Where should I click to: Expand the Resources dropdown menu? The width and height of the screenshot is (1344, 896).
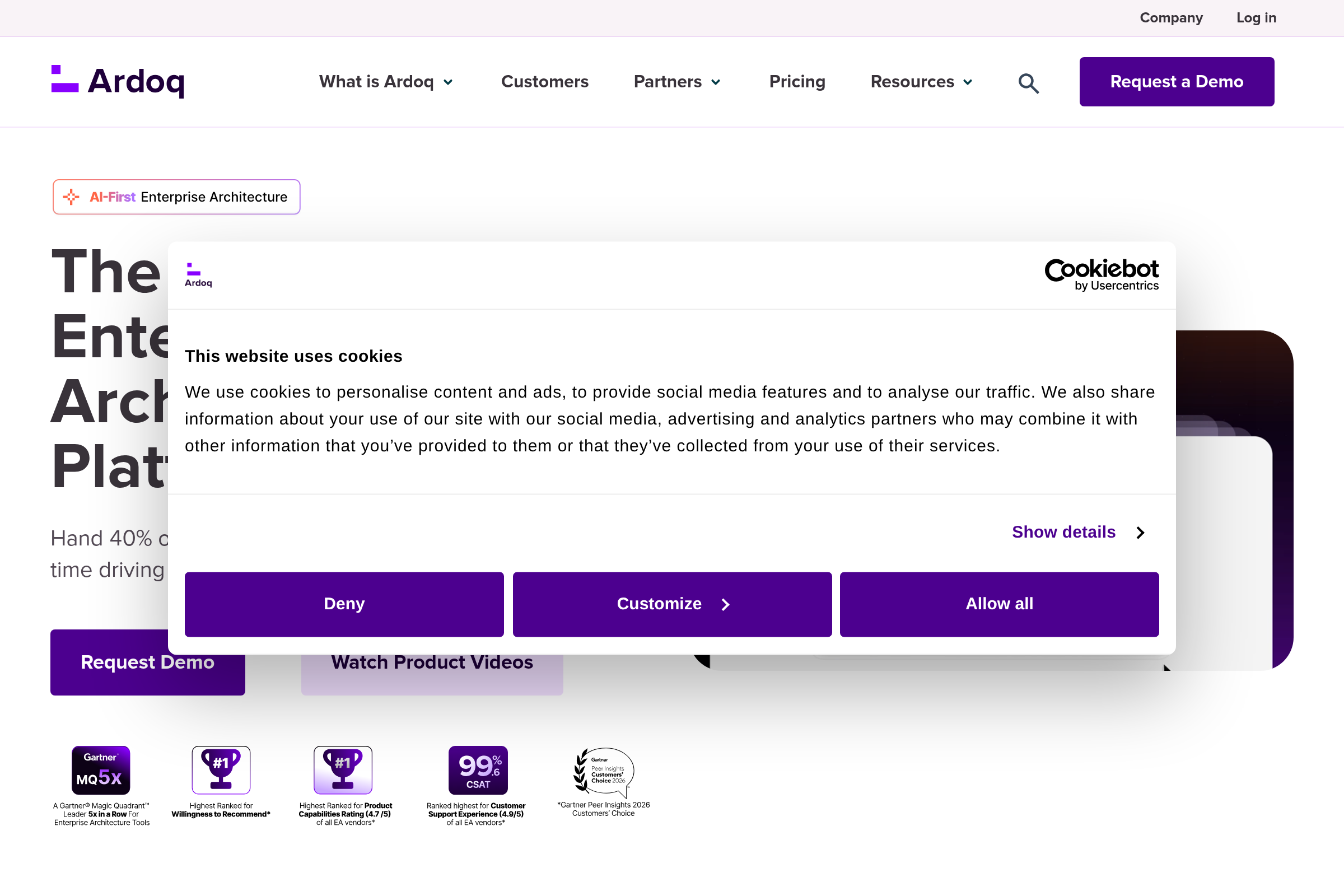point(921,82)
